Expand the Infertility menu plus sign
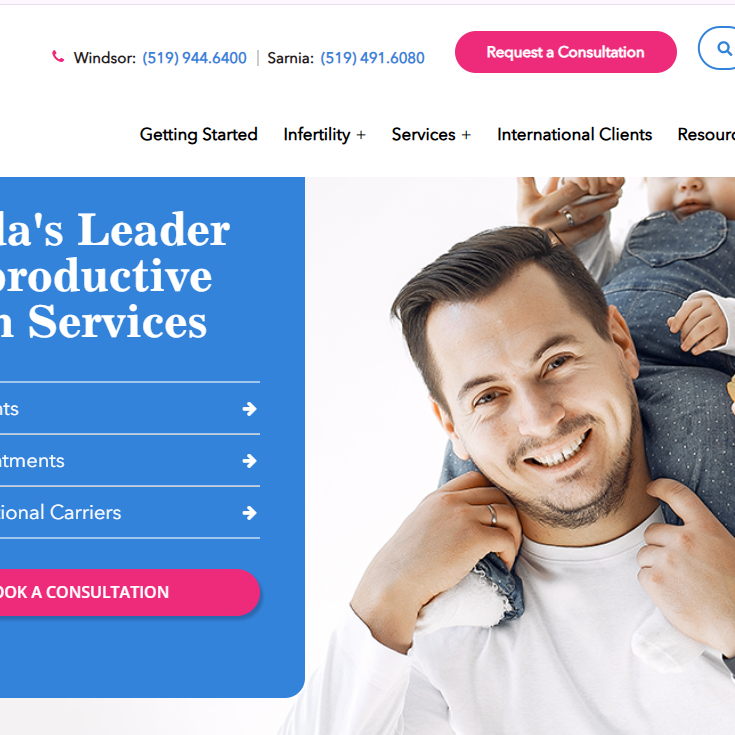The width and height of the screenshot is (735, 735). [361, 135]
